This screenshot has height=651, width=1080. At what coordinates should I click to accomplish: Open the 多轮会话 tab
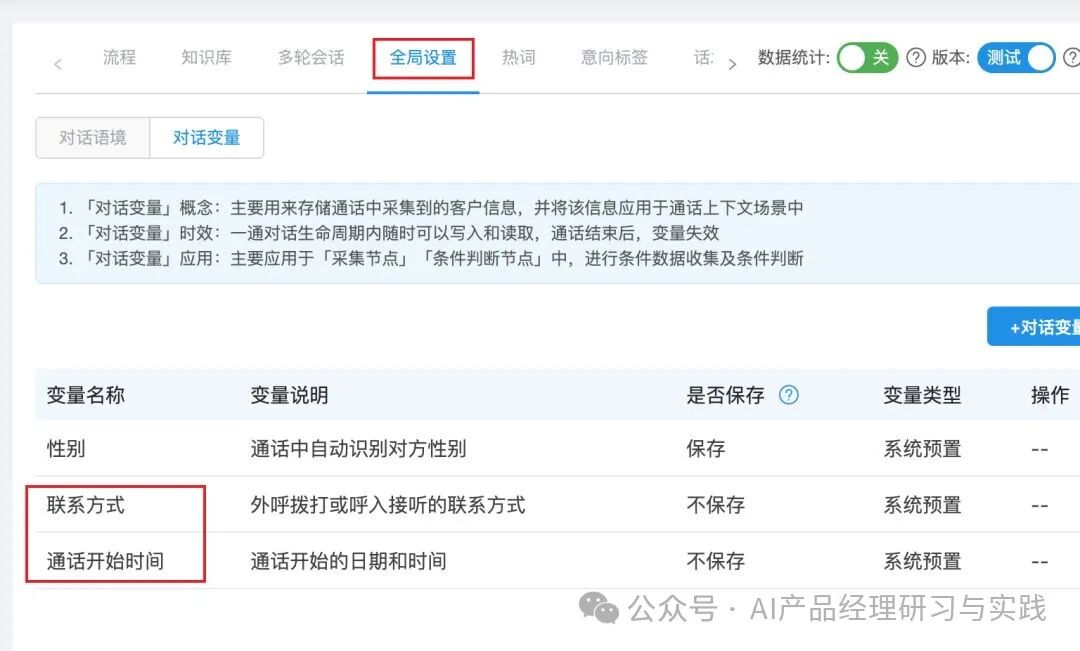point(311,57)
